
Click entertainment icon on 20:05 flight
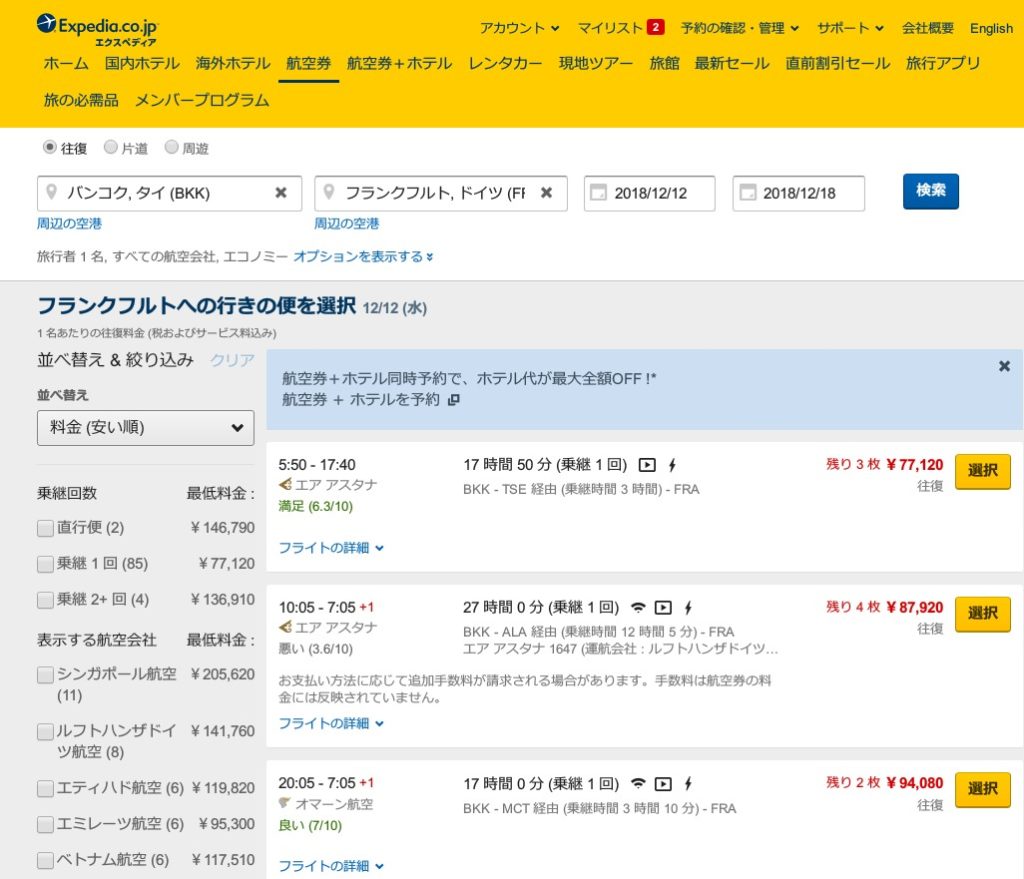click(x=663, y=784)
